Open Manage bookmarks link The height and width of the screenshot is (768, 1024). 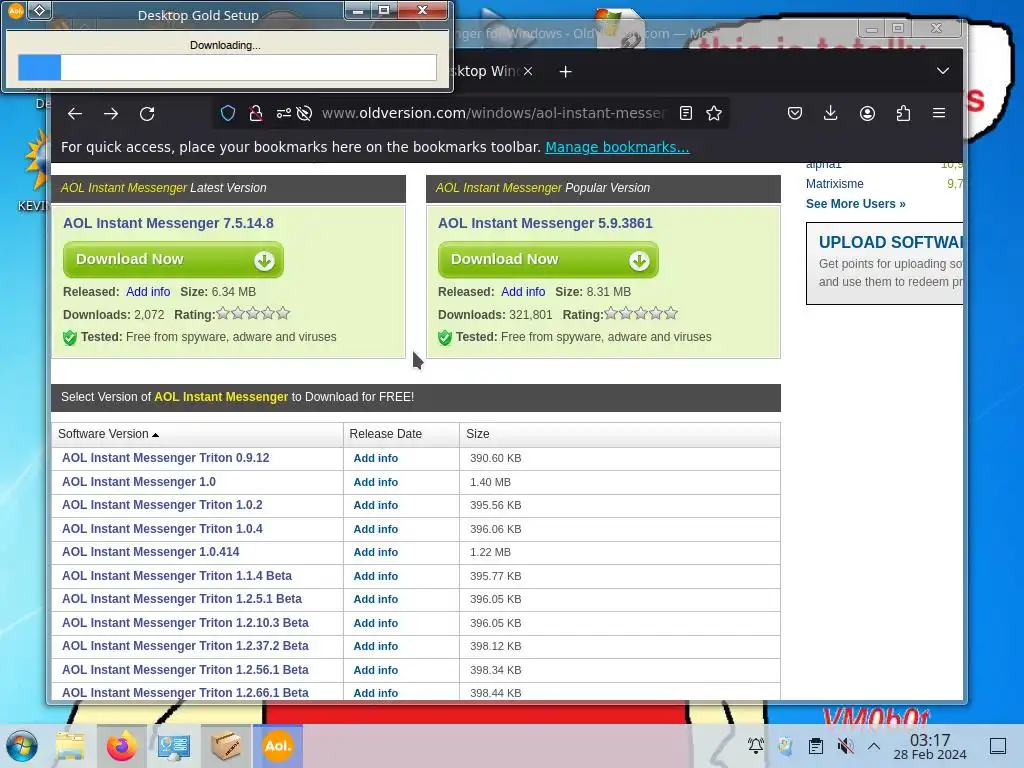617,147
